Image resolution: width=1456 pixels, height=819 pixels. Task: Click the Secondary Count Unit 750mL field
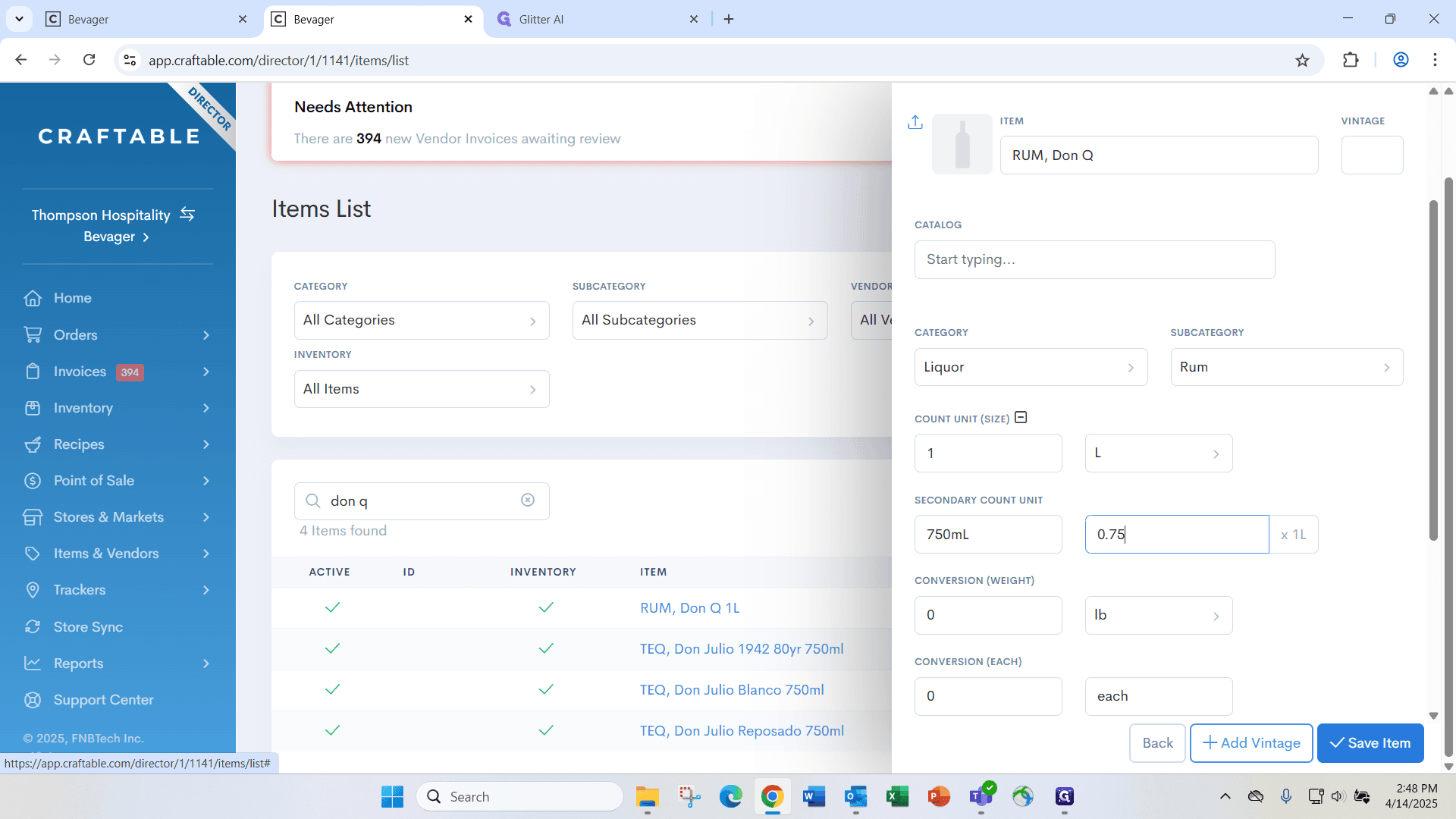[988, 535]
